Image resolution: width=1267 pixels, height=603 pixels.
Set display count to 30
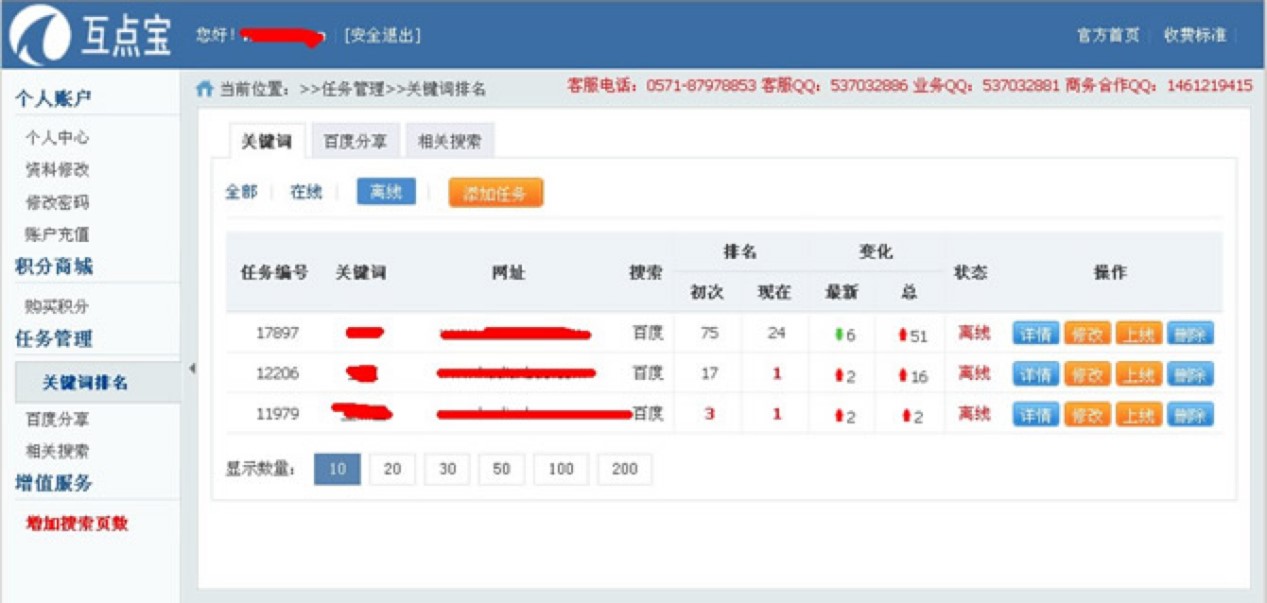coord(446,469)
